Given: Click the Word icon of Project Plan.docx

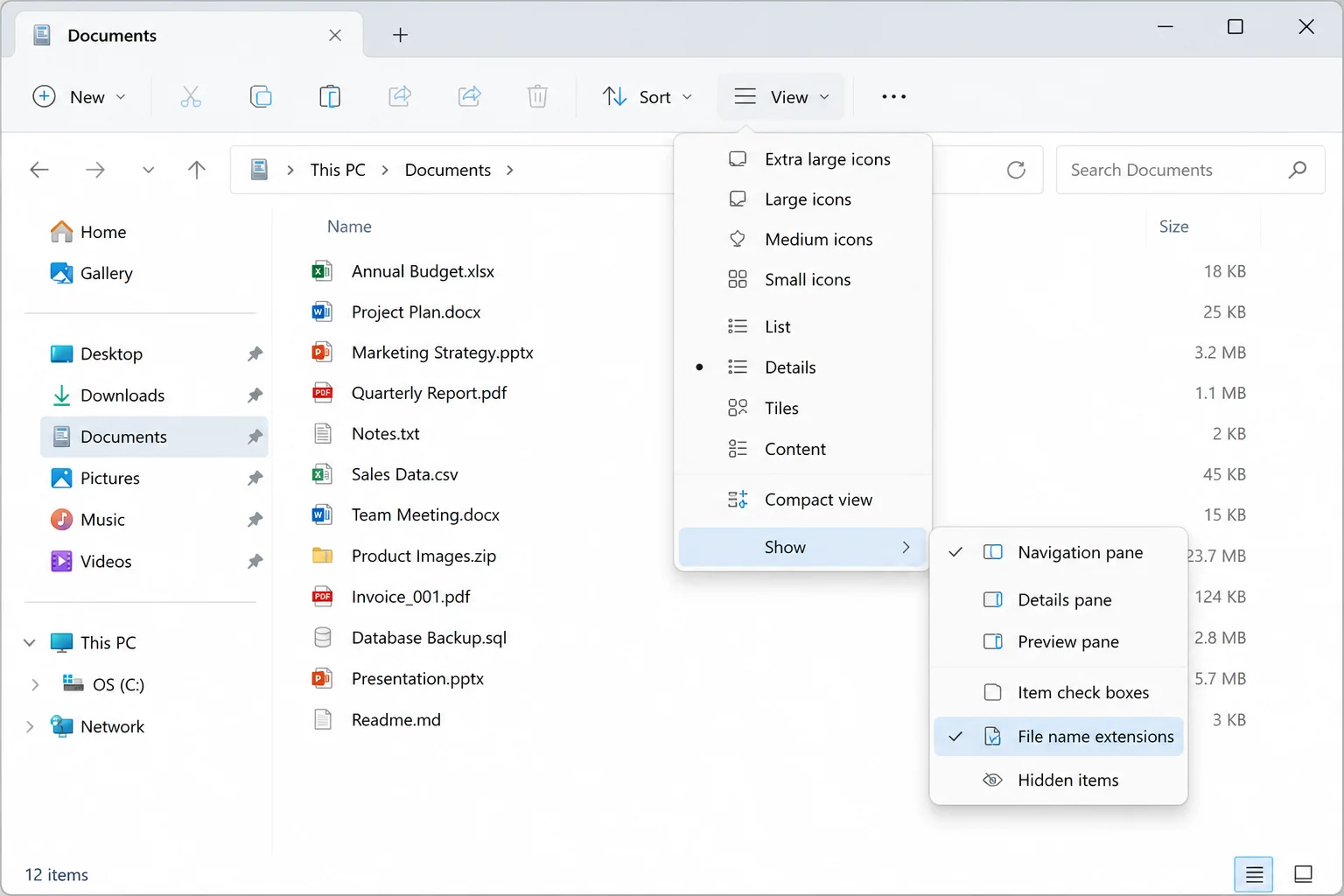Looking at the screenshot, I should click(x=322, y=311).
